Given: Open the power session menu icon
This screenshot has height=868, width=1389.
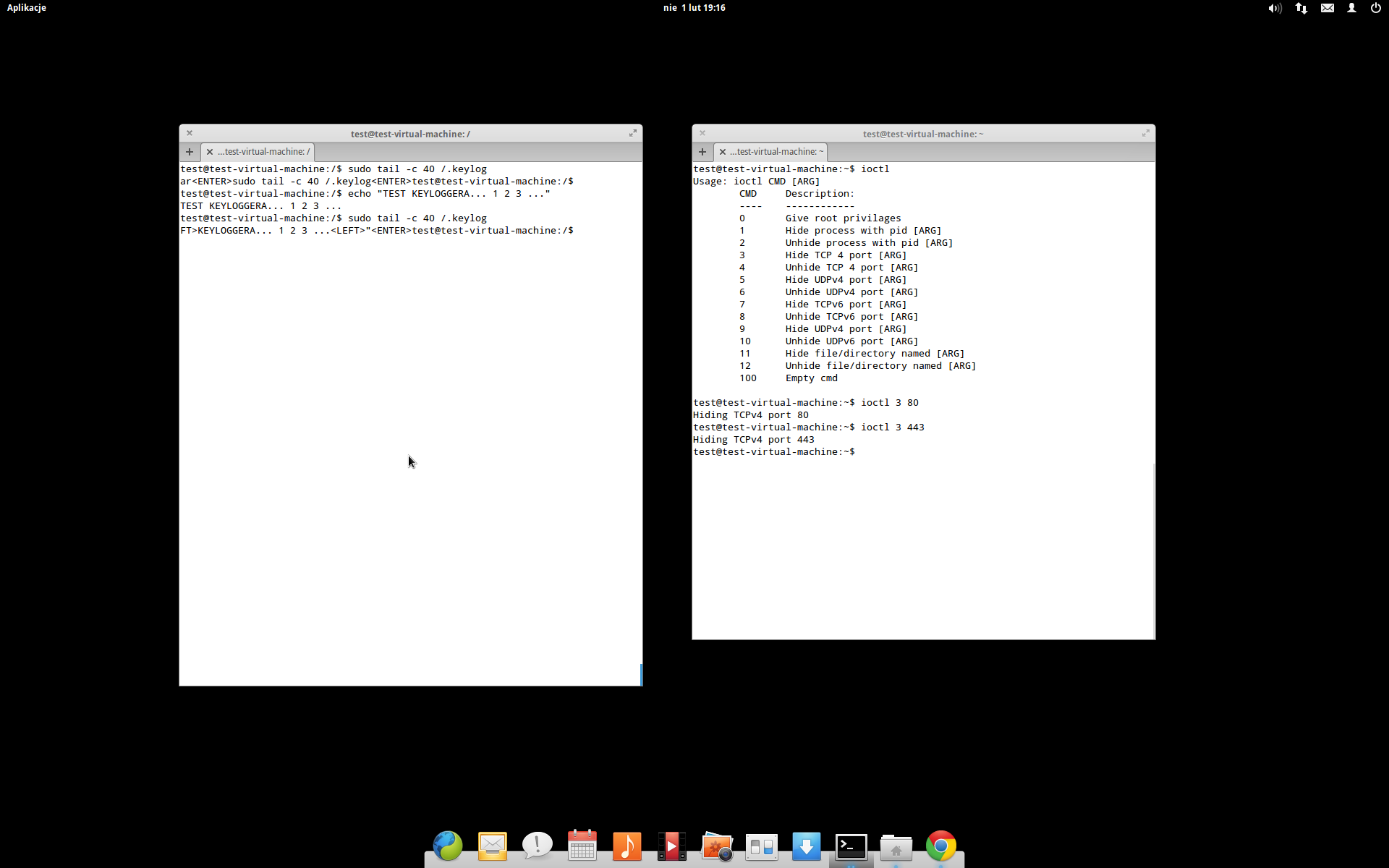Looking at the screenshot, I should point(1375,8).
